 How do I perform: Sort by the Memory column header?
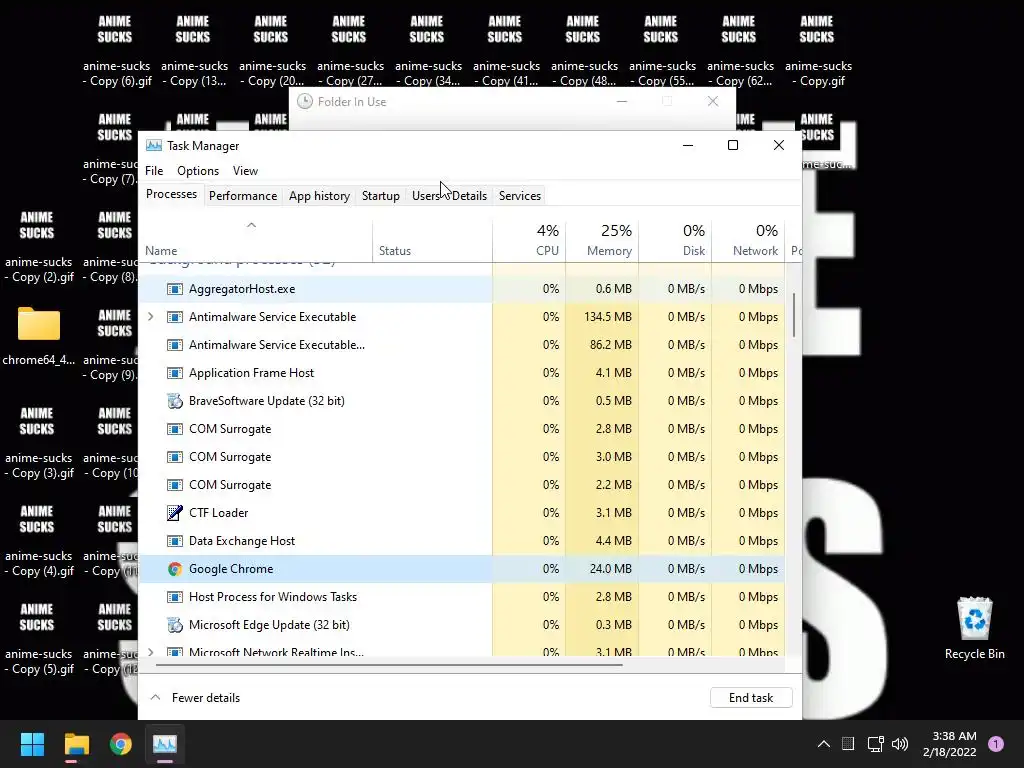pos(602,240)
